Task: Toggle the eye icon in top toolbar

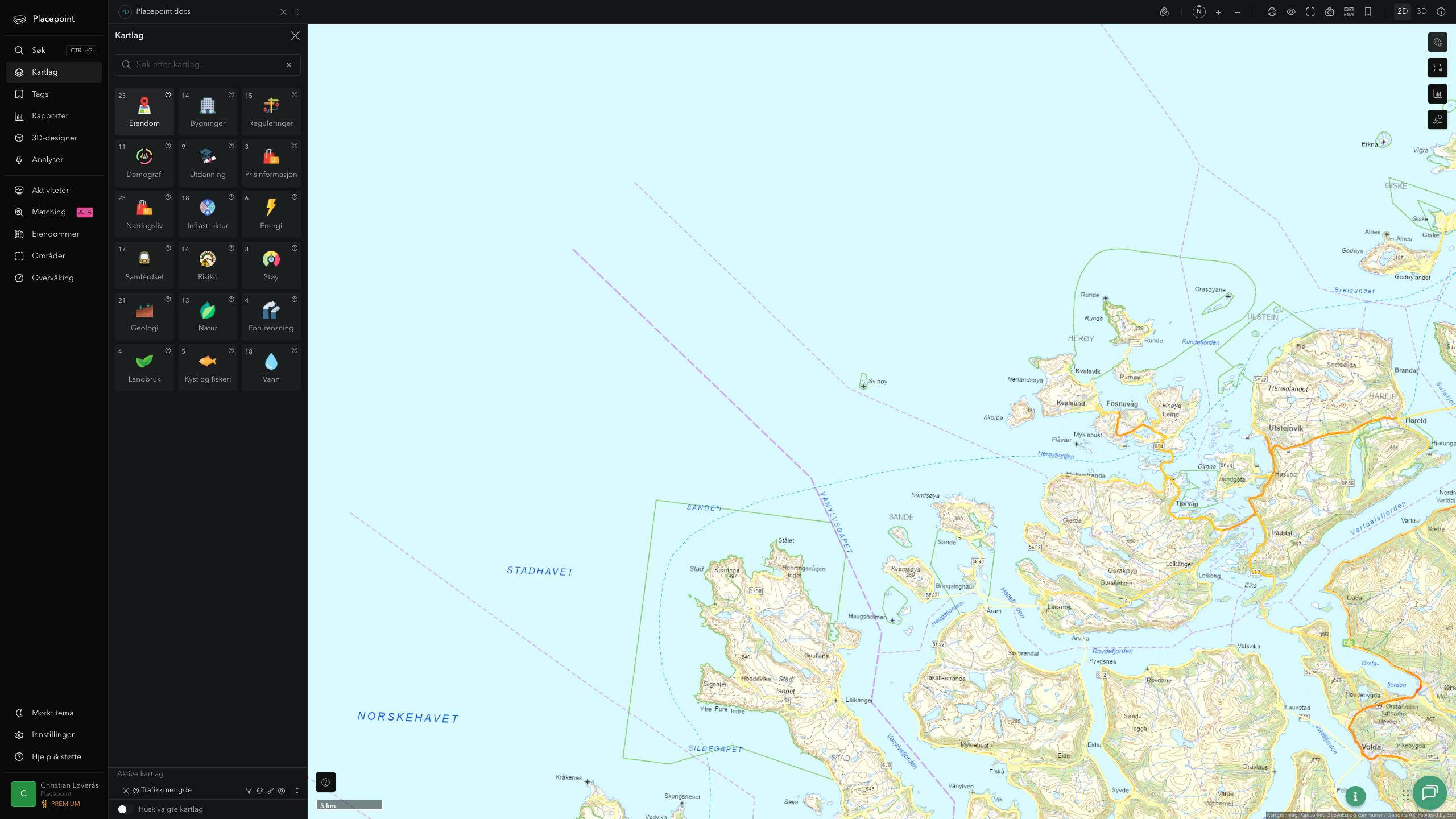Action: pos(1291,12)
